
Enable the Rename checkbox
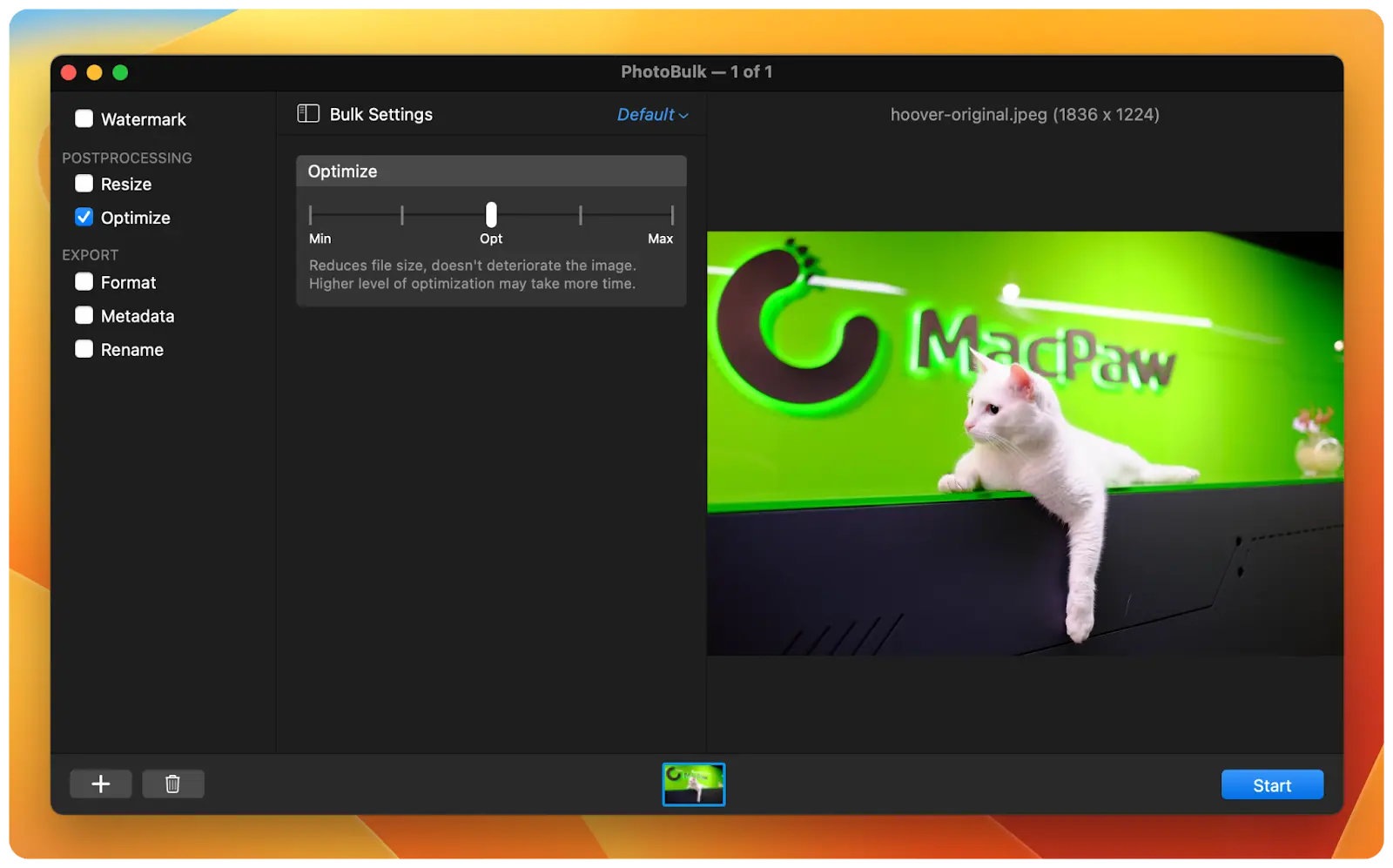click(x=84, y=349)
